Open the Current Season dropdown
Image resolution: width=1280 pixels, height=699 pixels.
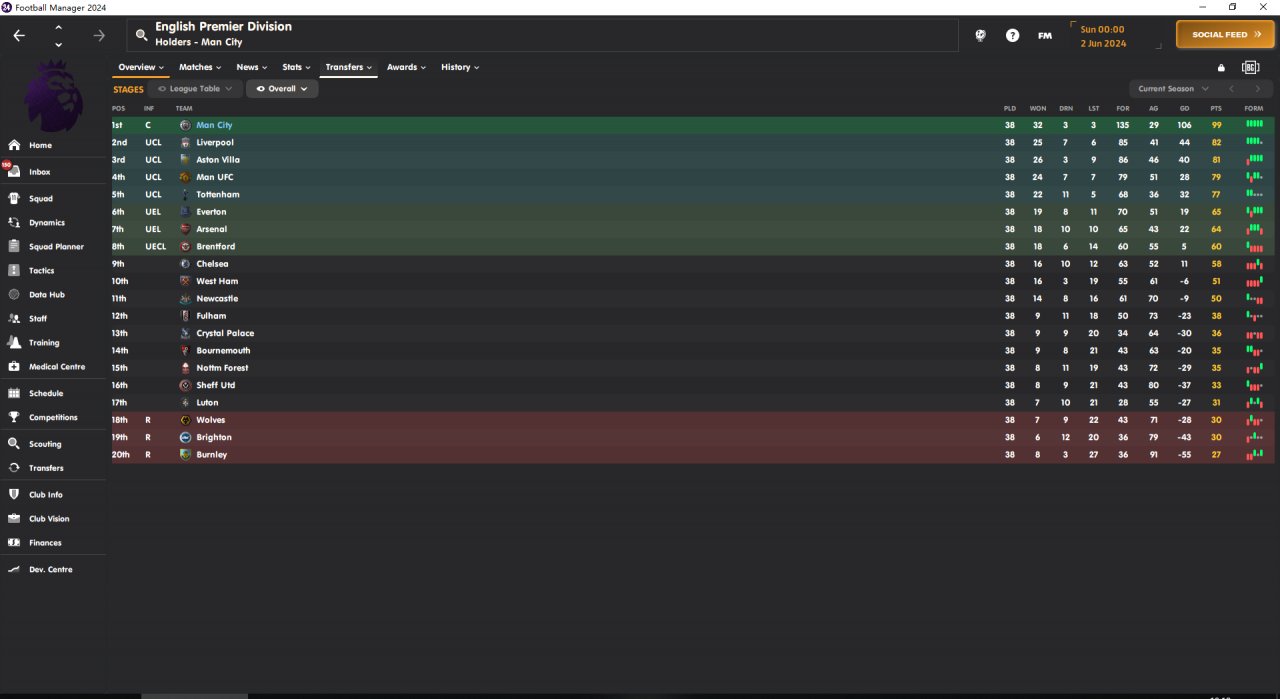coord(1172,89)
